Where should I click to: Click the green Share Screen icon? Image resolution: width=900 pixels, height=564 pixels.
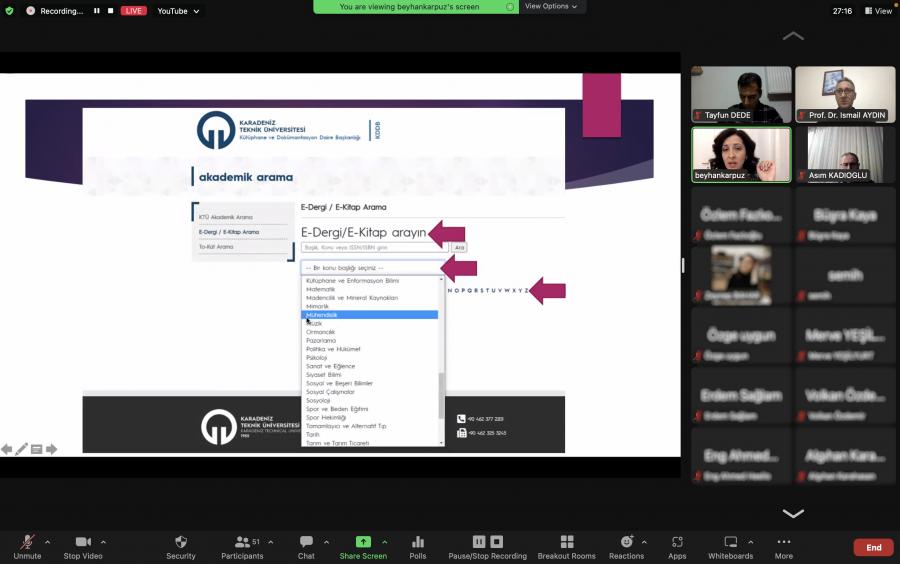click(x=363, y=542)
